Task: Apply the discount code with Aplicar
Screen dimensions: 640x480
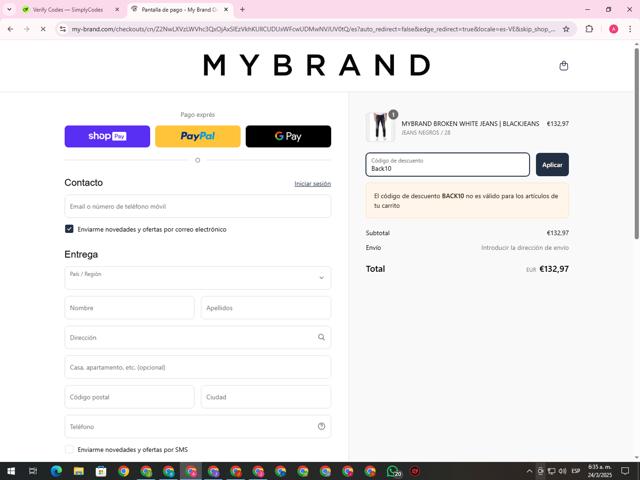Action: tap(552, 164)
